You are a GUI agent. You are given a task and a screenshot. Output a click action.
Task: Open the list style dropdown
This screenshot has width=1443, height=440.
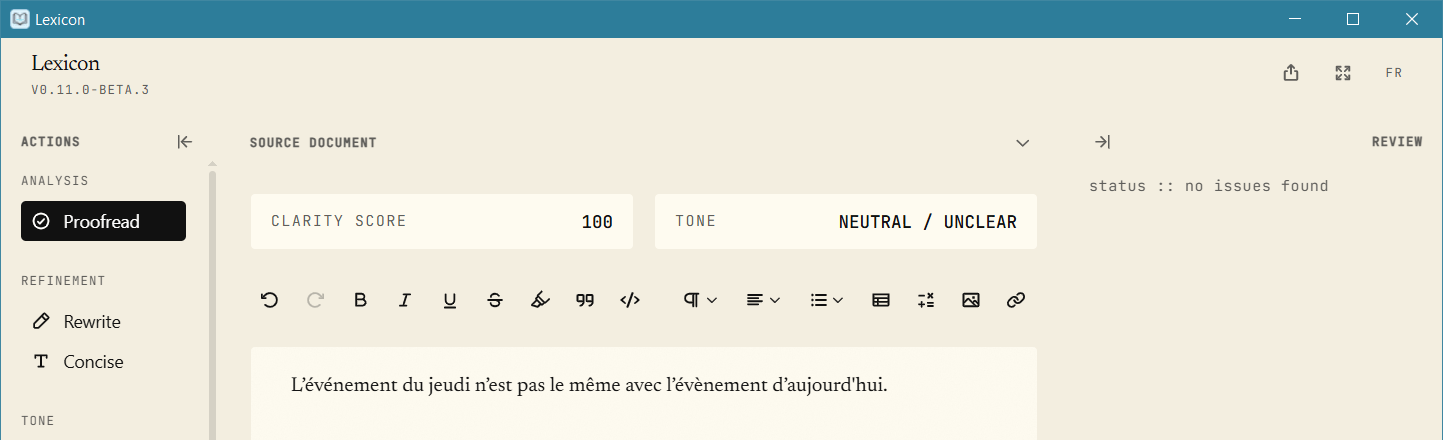tap(827, 300)
